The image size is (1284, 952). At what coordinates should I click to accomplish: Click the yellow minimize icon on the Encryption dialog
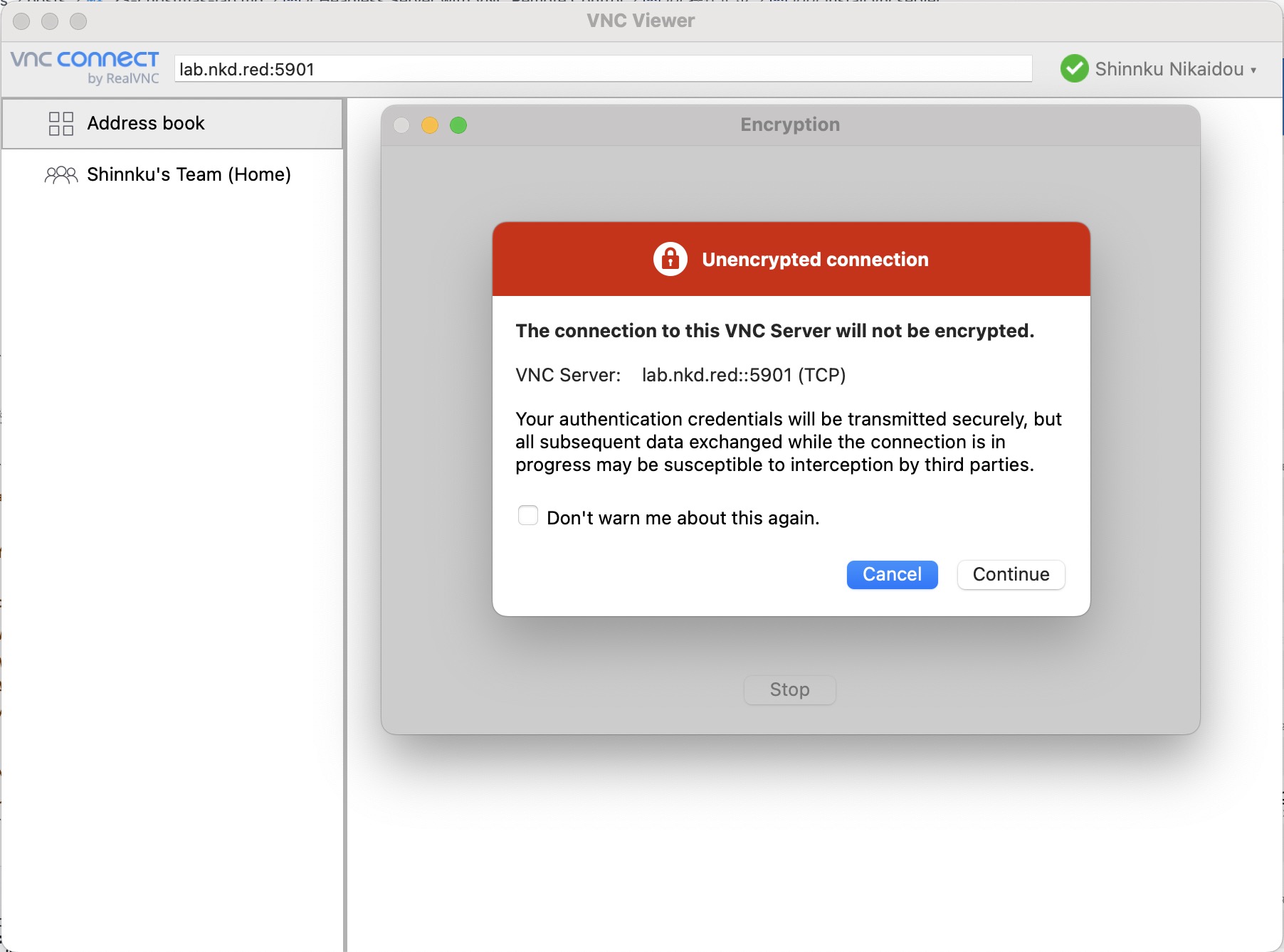click(430, 125)
